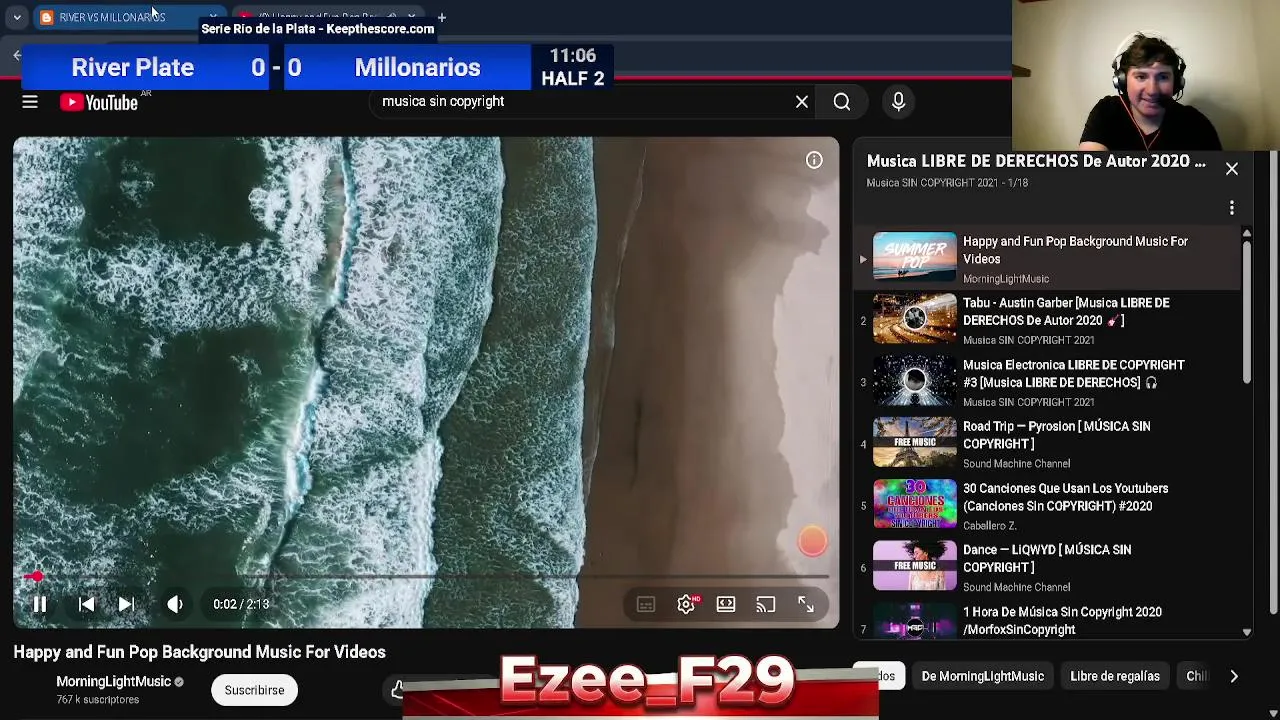The width and height of the screenshot is (1280, 720).
Task: Click the main page vertical scrollbar
Action: click(1273, 380)
